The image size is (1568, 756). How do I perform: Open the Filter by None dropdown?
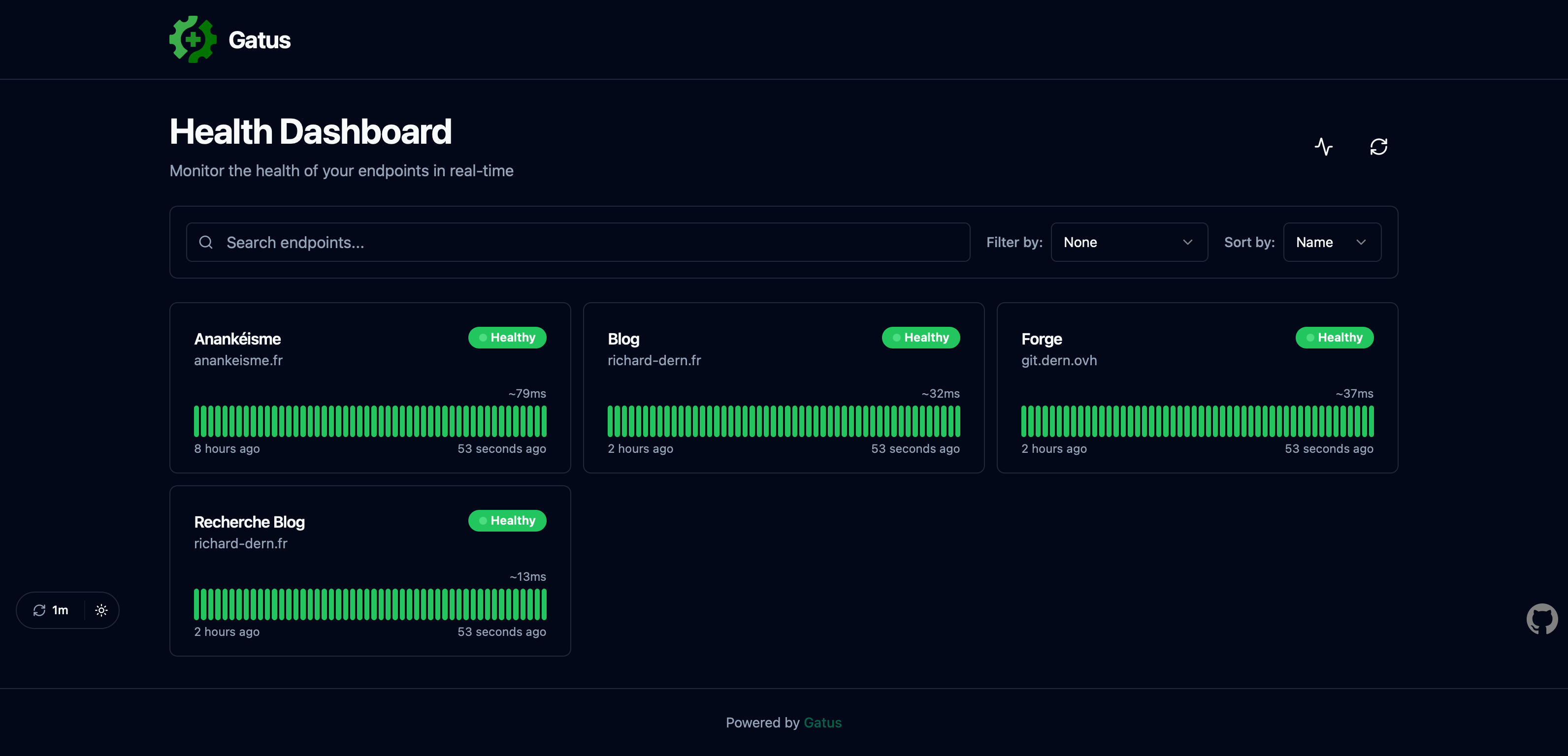tap(1129, 242)
